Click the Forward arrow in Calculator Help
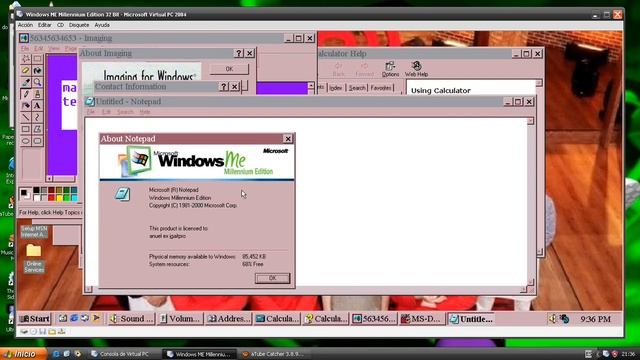640x360 pixels. (364, 69)
